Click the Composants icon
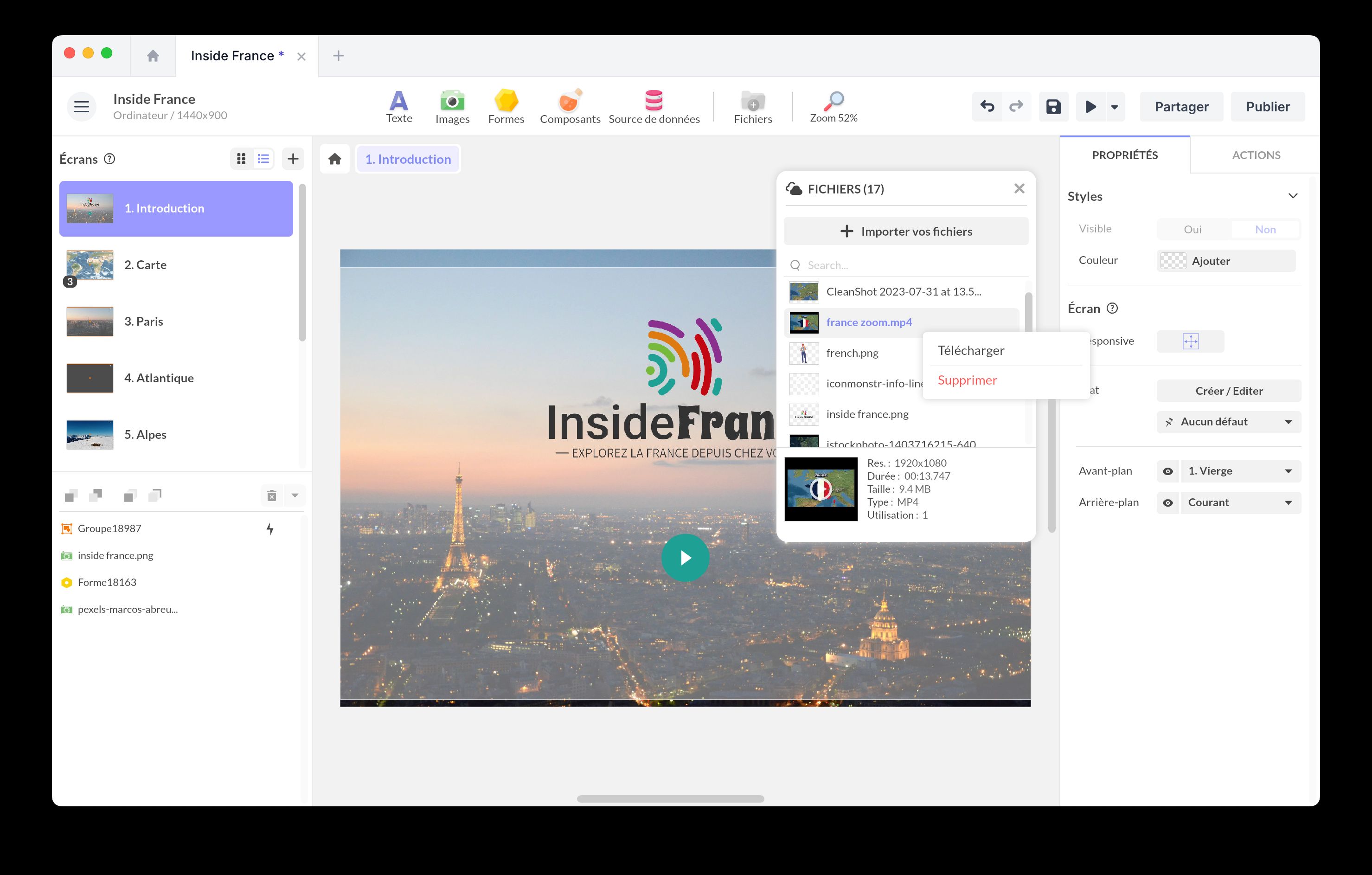The image size is (1372, 875). coord(570,106)
